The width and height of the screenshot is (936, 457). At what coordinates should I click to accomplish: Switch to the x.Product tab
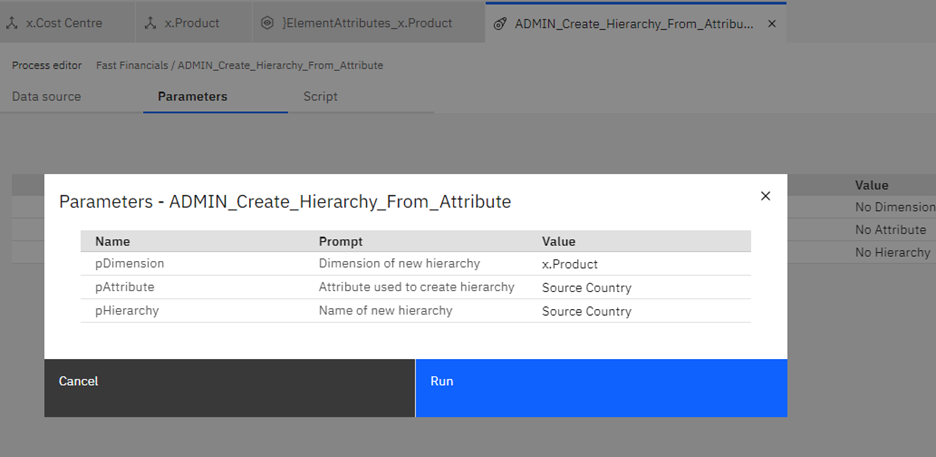pos(194,23)
